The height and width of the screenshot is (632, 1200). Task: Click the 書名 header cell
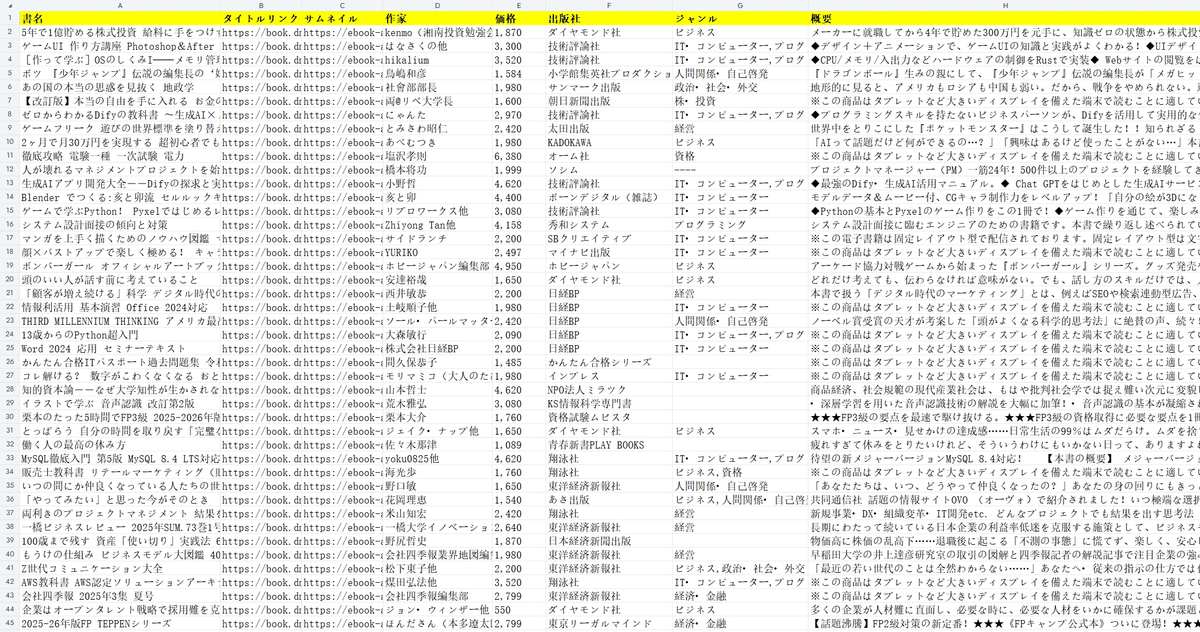[x=120, y=19]
